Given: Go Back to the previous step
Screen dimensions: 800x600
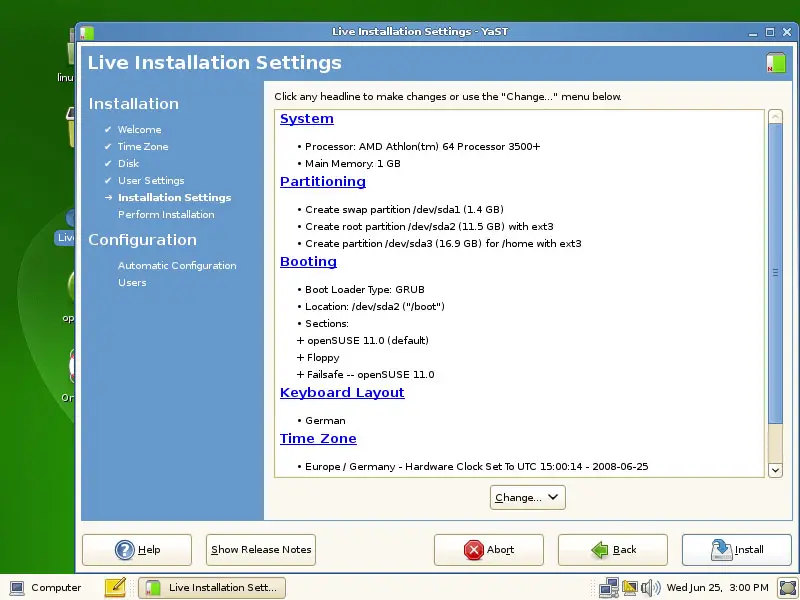Looking at the screenshot, I should tap(613, 549).
